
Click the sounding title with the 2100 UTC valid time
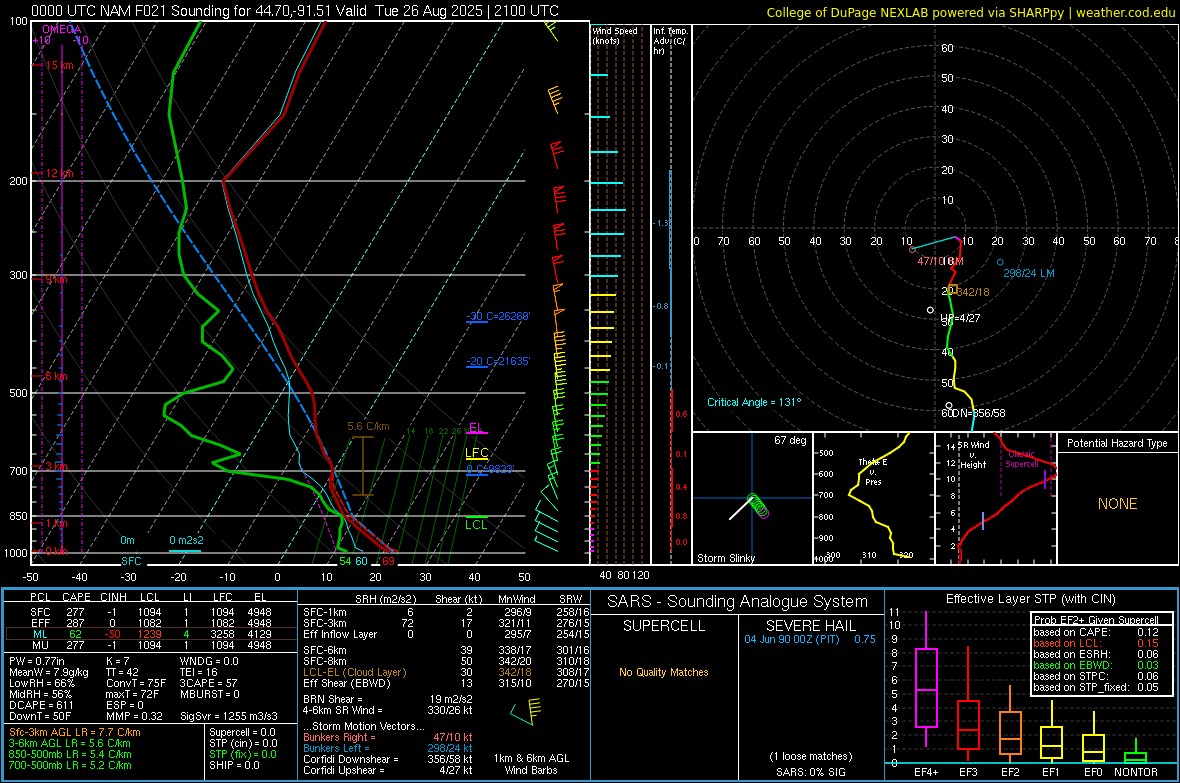(x=295, y=11)
